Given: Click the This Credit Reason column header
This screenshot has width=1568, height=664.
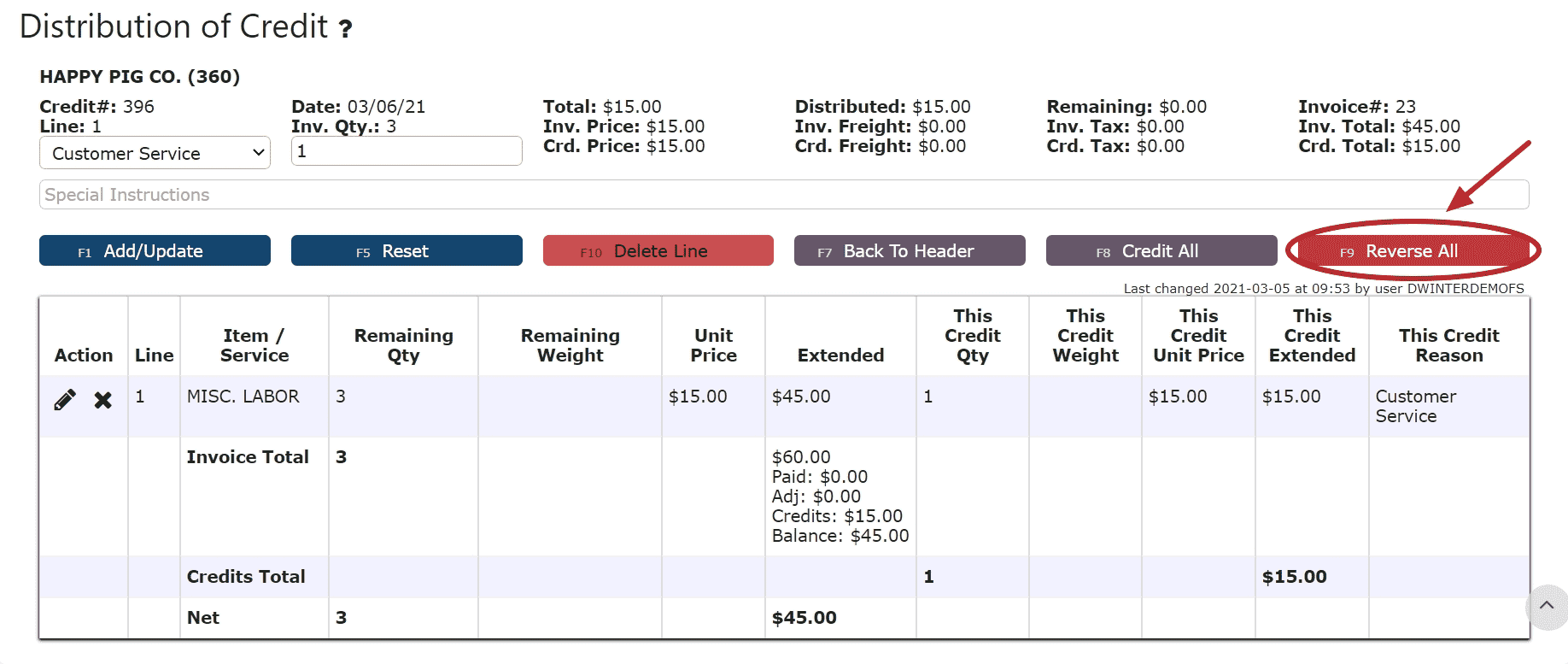Looking at the screenshot, I should pos(1448,345).
